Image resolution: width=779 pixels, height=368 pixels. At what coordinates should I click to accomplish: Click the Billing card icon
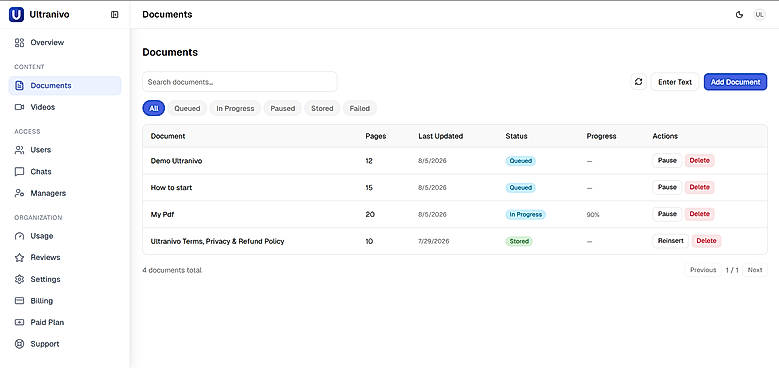(19, 300)
